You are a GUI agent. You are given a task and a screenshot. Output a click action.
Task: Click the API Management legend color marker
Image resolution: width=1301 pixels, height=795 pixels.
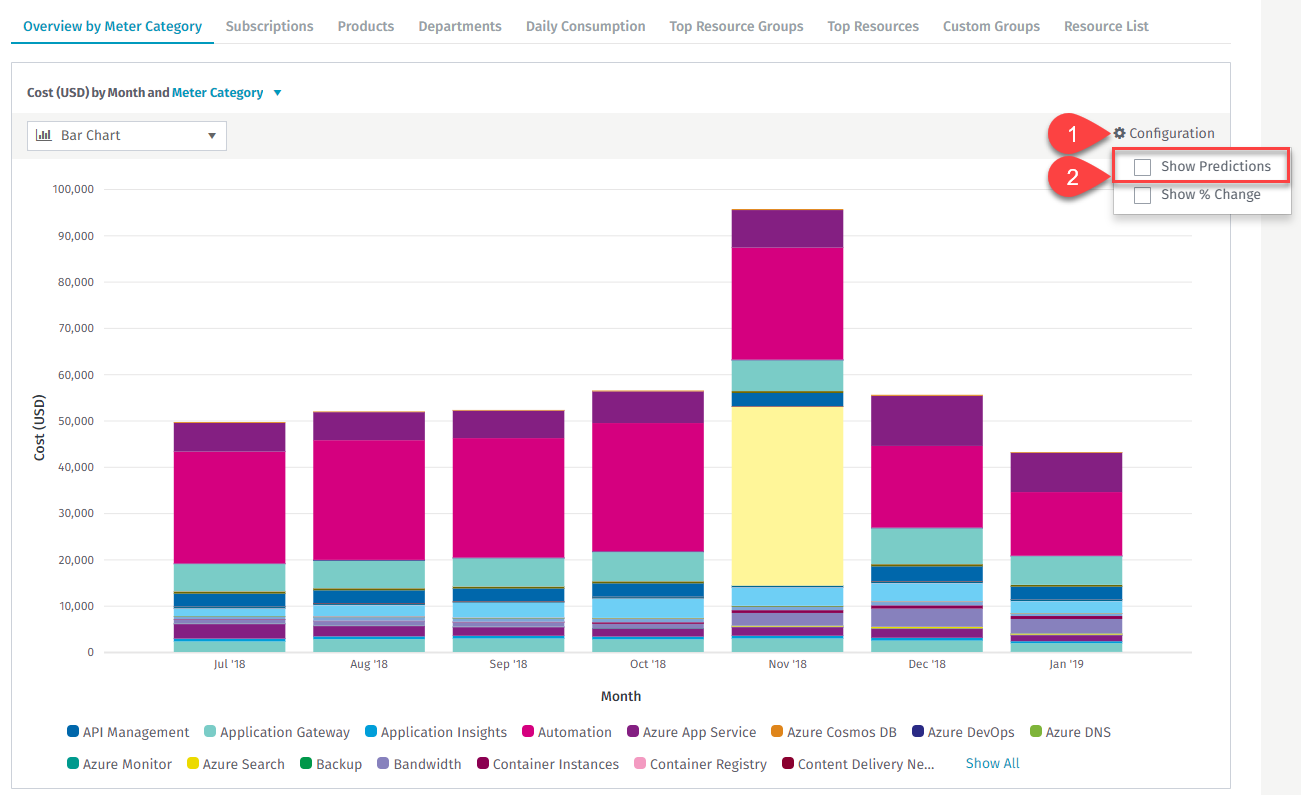tap(72, 732)
